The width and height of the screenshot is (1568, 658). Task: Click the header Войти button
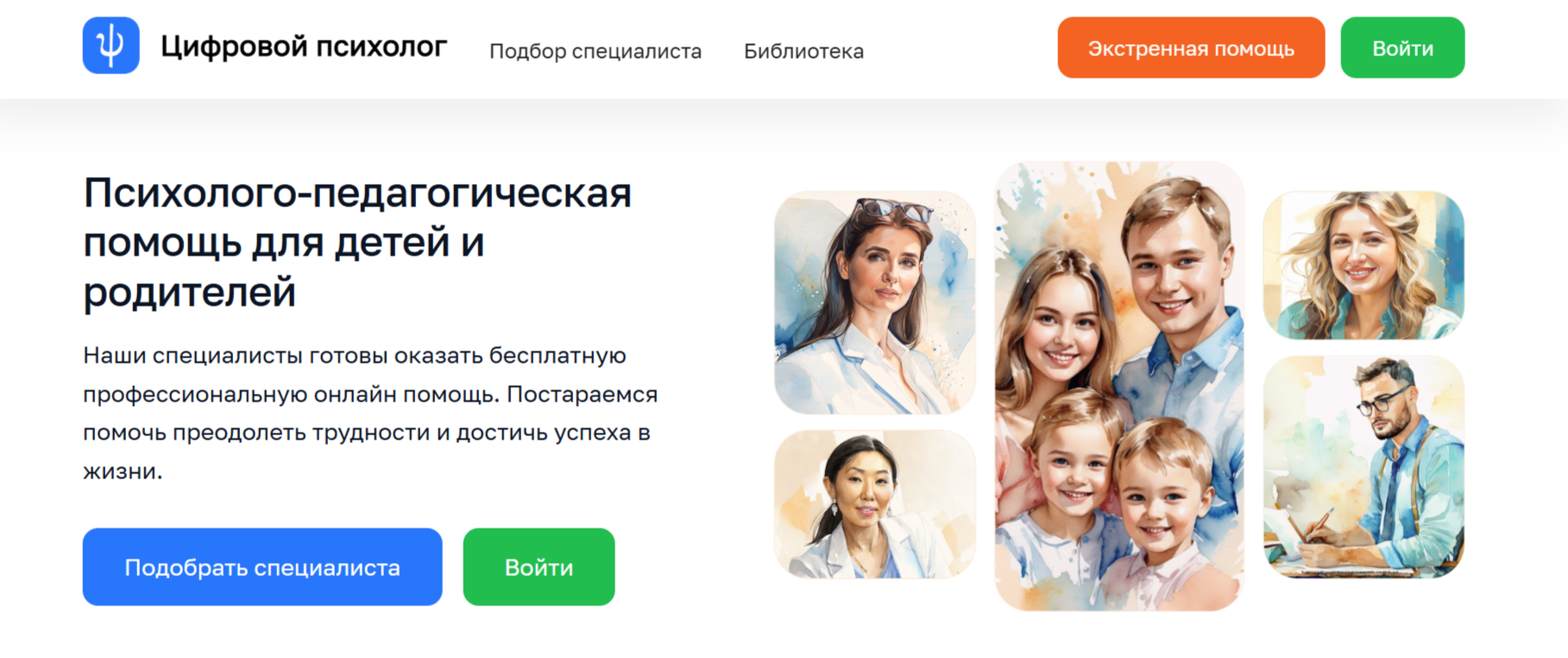pos(1402,47)
